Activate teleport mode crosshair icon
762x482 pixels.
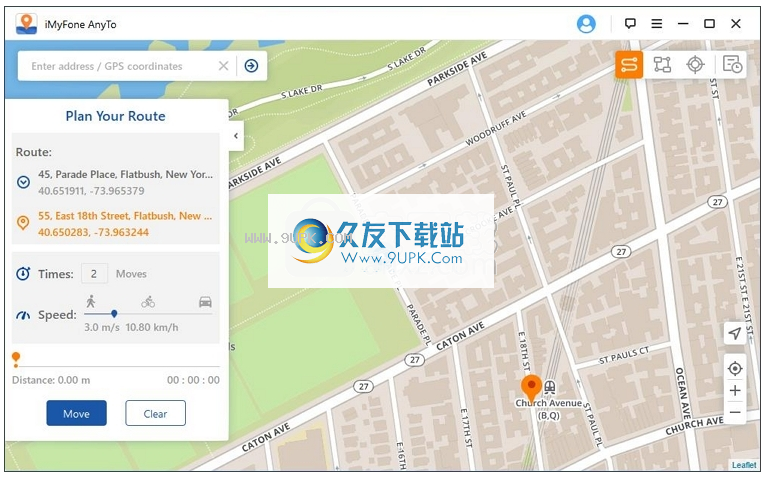(x=695, y=65)
